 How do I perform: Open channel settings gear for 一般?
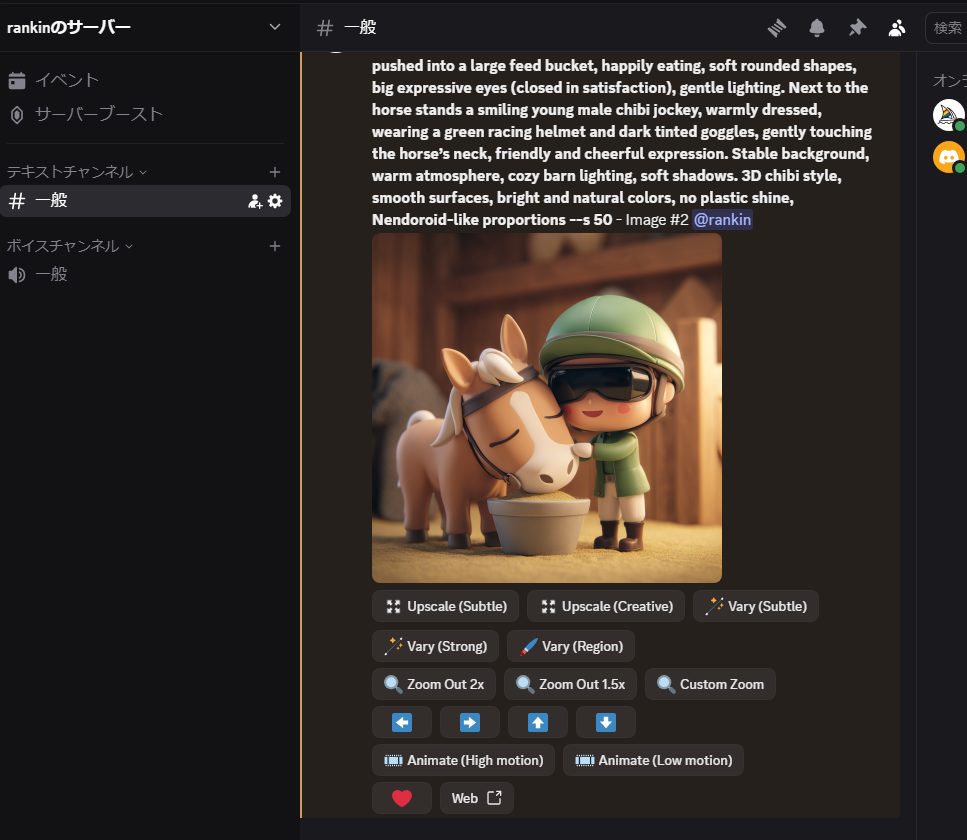(x=275, y=201)
